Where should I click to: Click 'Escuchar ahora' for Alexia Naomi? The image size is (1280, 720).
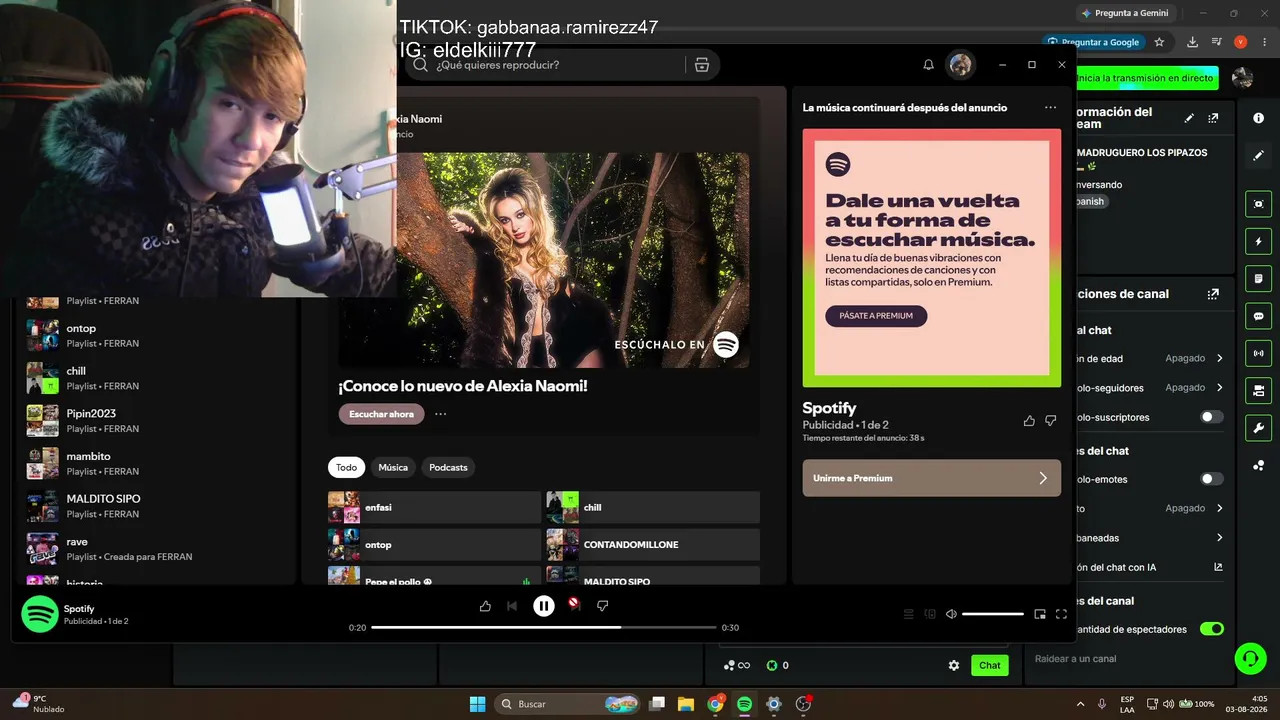pos(381,414)
